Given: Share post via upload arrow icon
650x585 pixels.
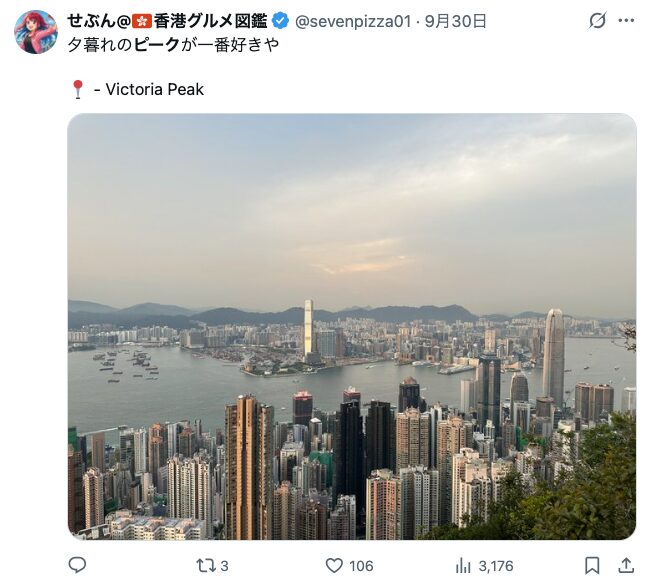Looking at the screenshot, I should [x=626, y=566].
